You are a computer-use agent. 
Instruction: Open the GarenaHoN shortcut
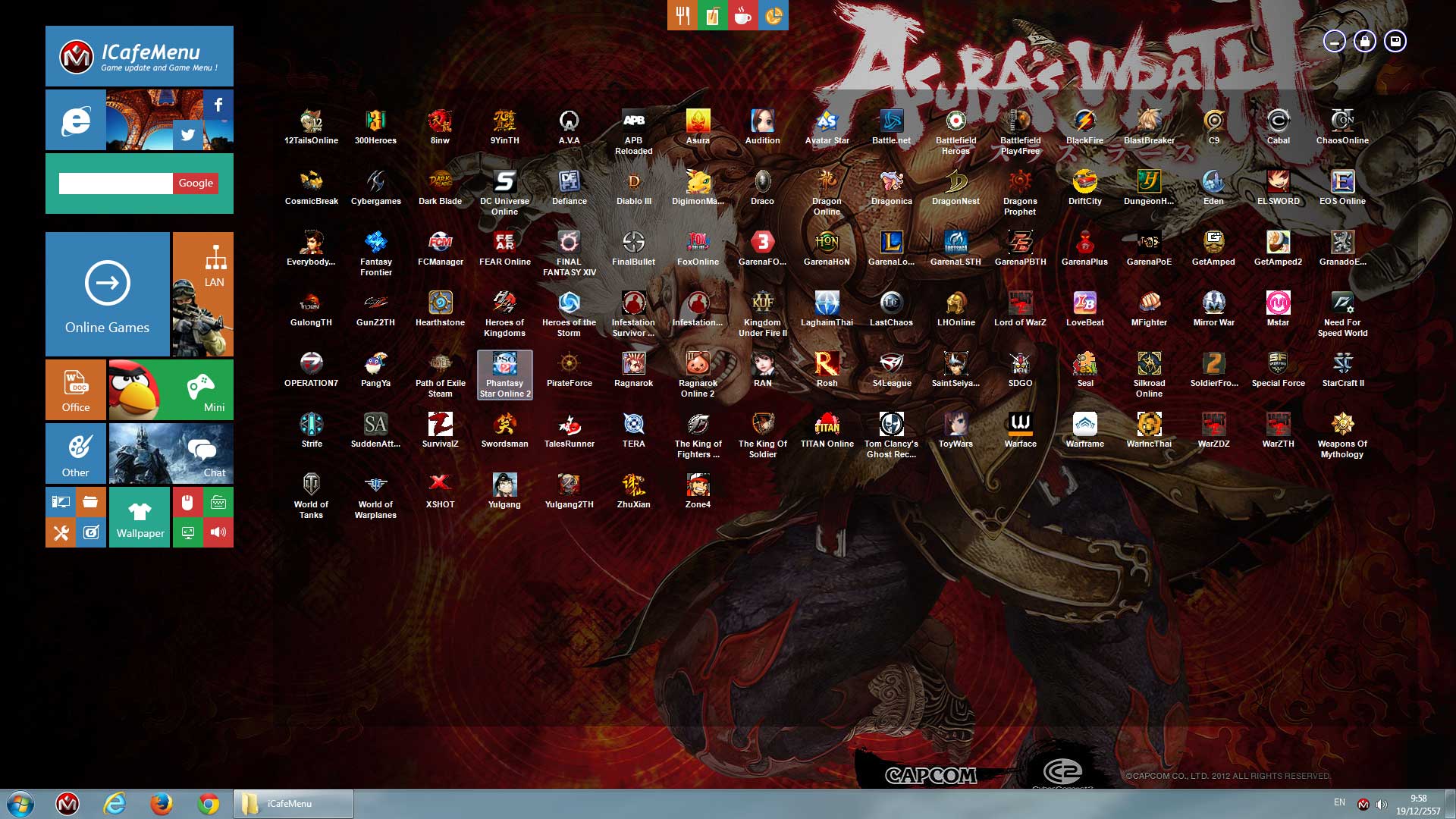click(x=827, y=248)
